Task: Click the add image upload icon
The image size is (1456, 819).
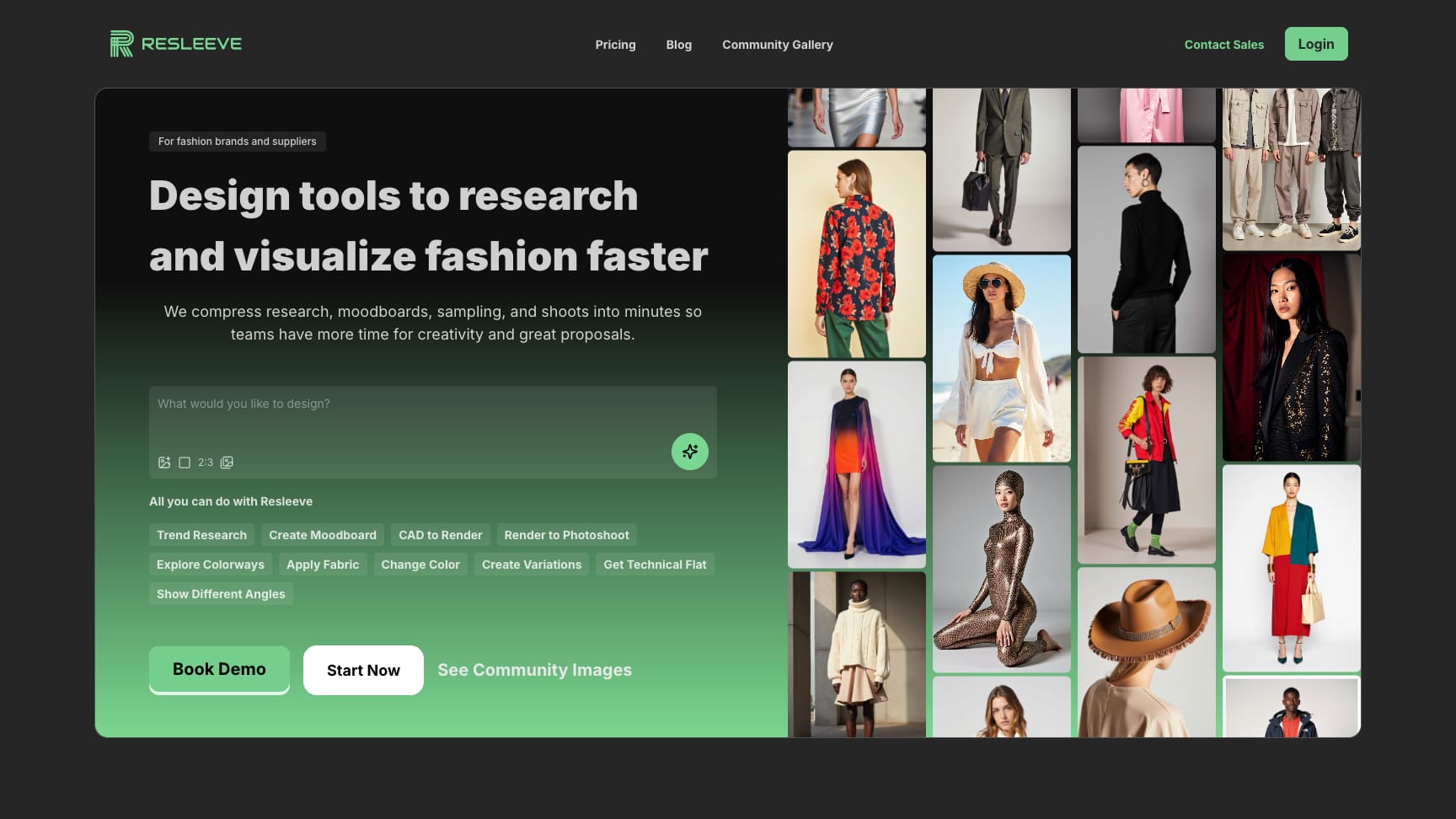Action: coord(164,463)
